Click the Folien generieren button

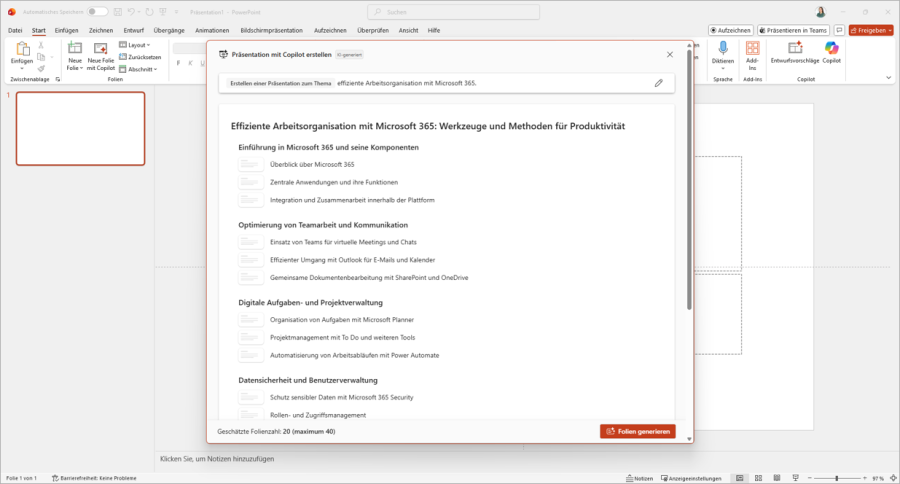coord(638,431)
